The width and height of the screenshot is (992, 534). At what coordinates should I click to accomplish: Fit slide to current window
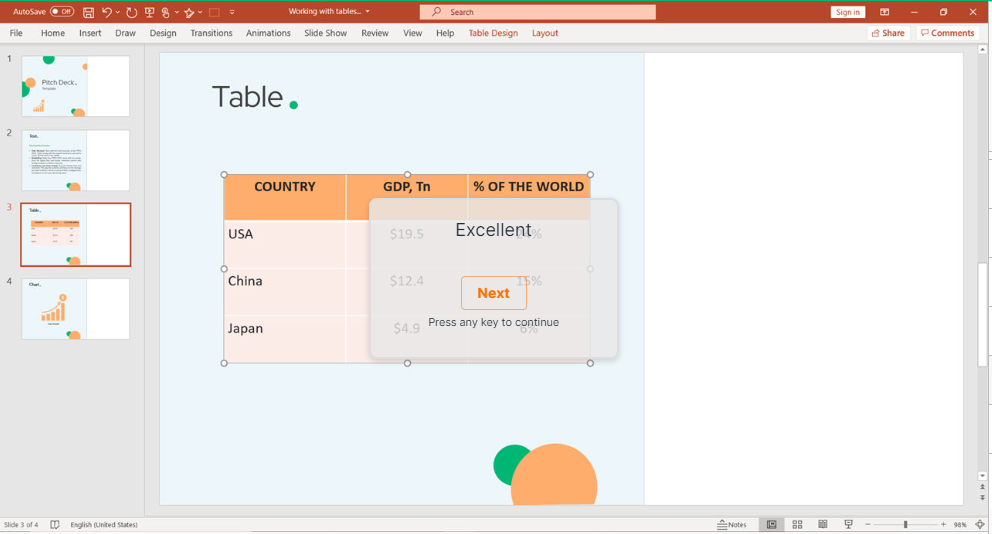[x=980, y=525]
